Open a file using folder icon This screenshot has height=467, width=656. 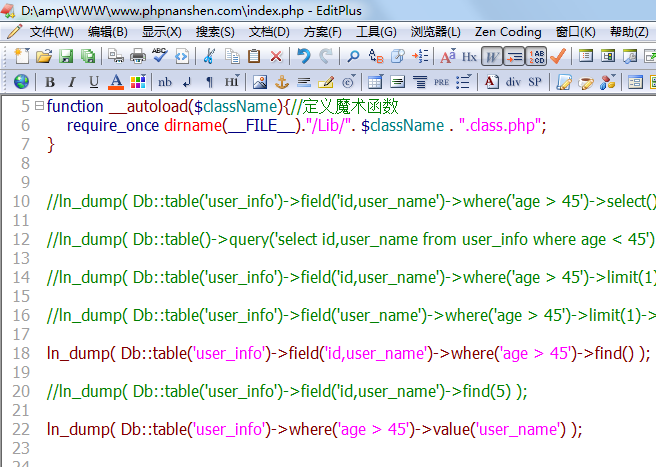44,56
